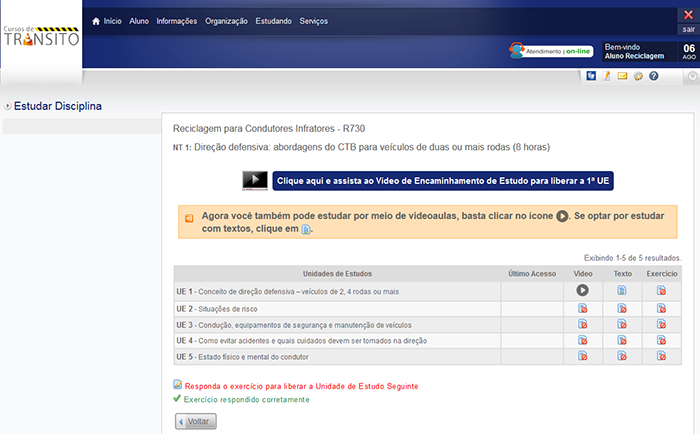
Task: Play the UE 1 video lesson
Action: (582, 291)
